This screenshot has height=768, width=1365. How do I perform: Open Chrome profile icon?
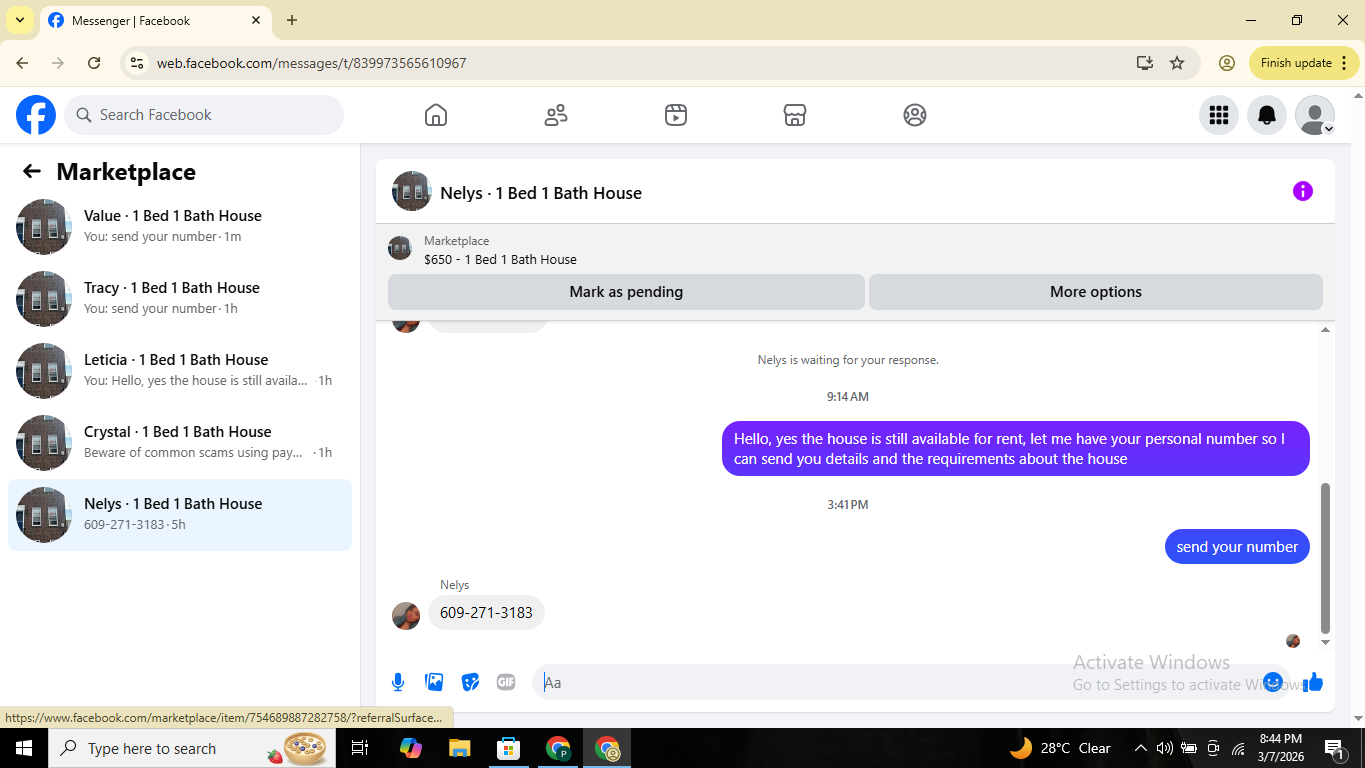click(x=1227, y=63)
